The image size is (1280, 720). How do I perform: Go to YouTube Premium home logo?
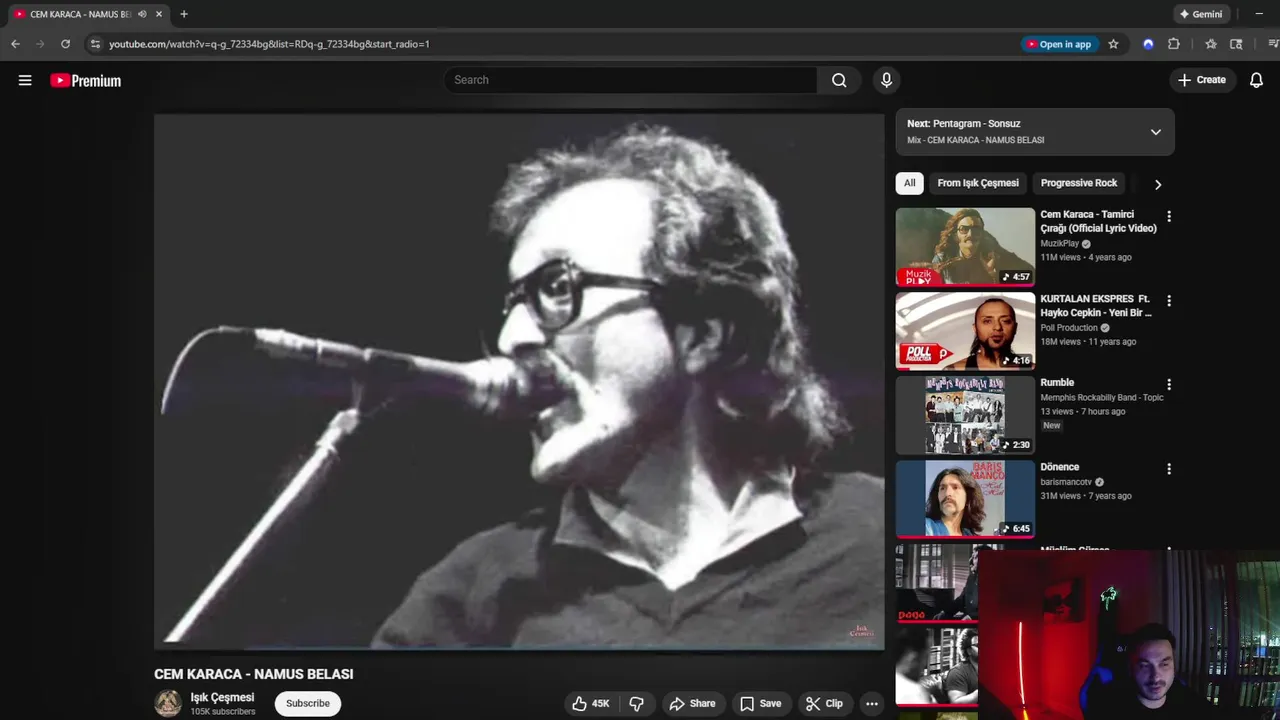[x=86, y=81]
